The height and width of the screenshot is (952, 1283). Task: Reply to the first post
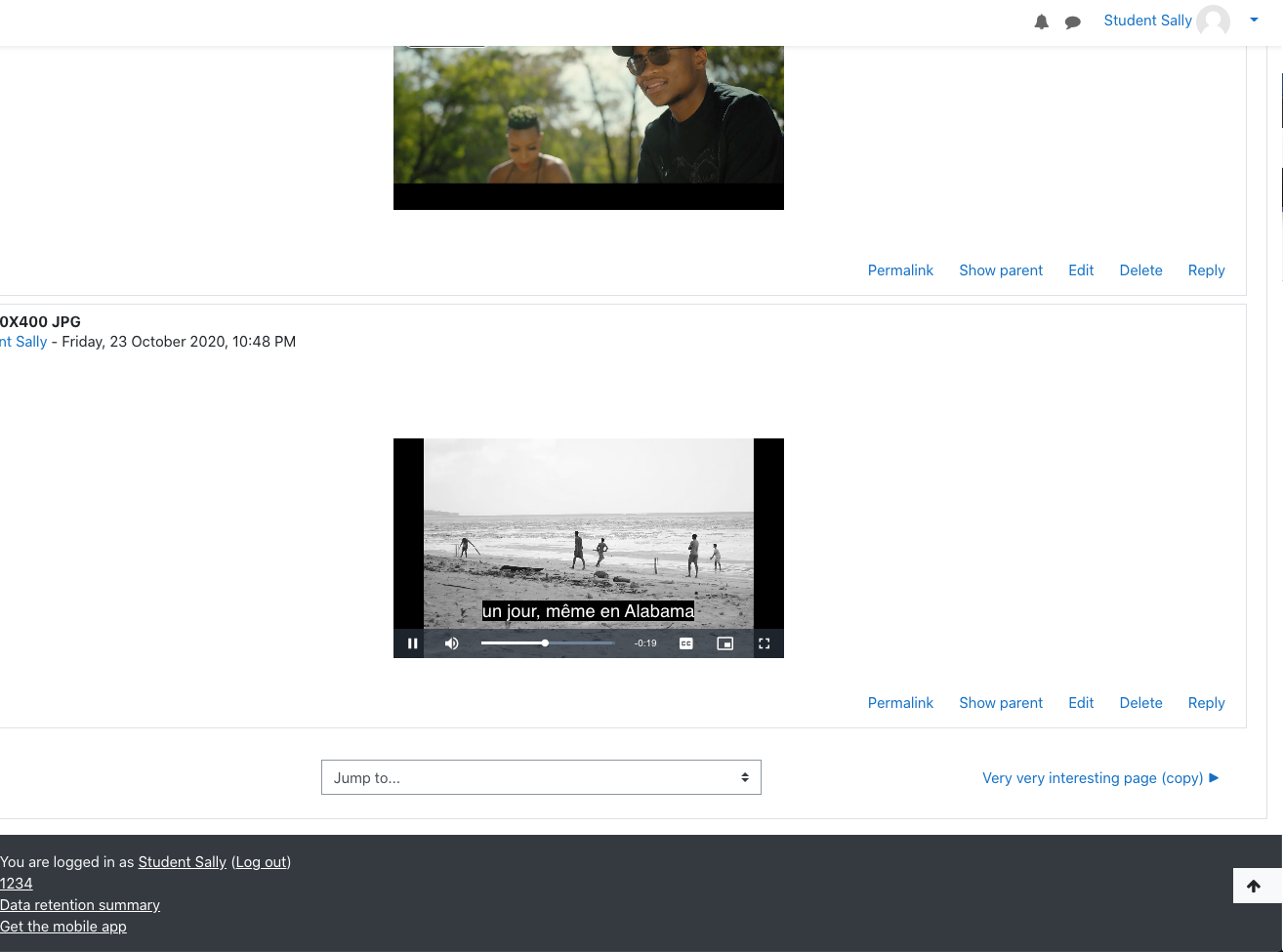coord(1206,270)
